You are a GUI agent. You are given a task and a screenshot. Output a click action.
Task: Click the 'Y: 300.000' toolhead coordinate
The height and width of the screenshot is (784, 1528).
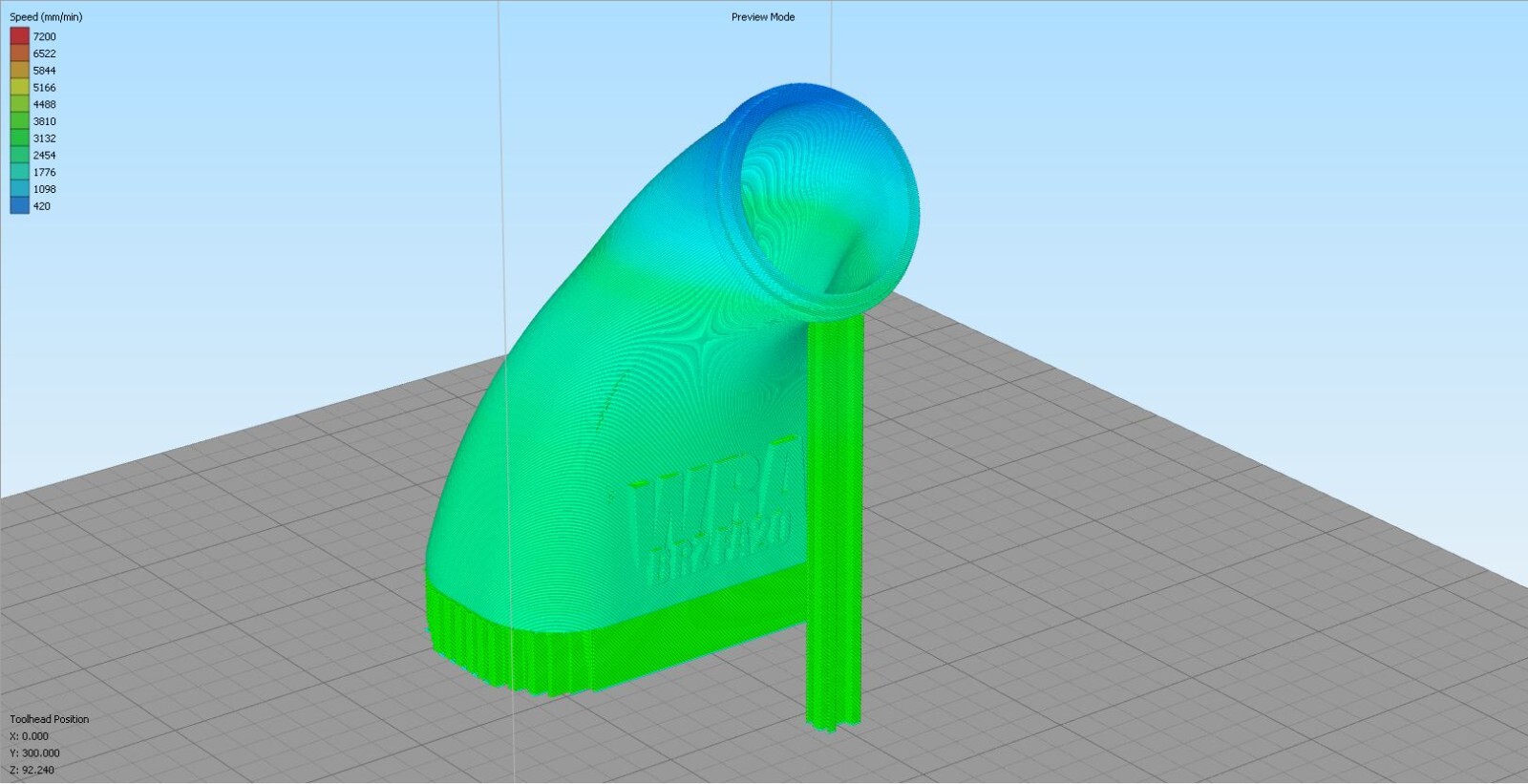[34, 753]
